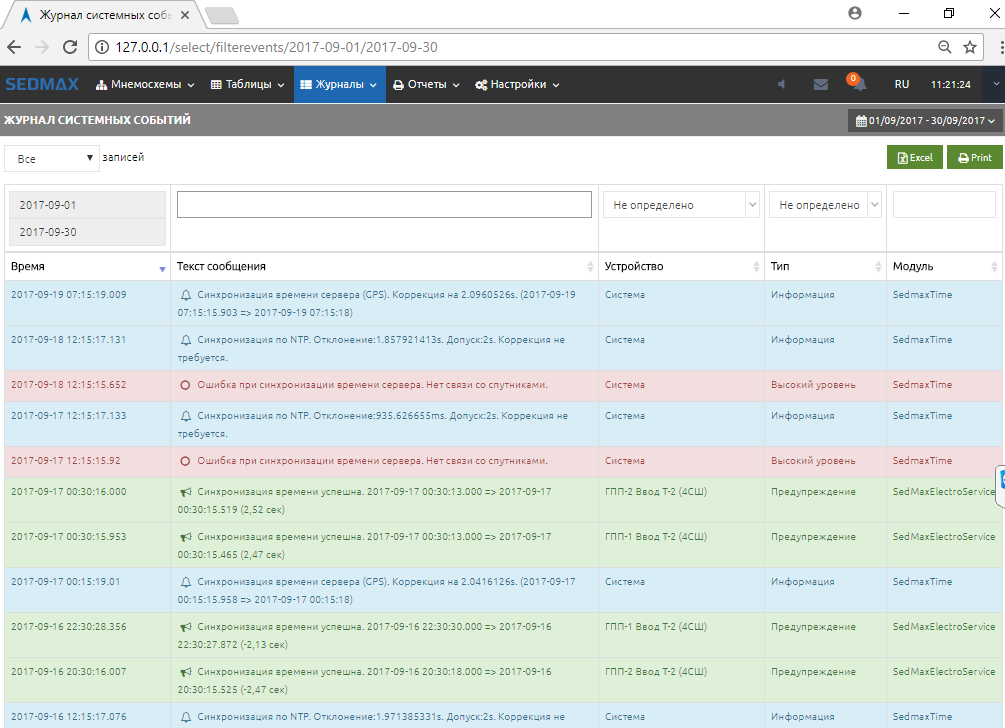Click the message text filter input field
1005x728 pixels.
(x=384, y=204)
